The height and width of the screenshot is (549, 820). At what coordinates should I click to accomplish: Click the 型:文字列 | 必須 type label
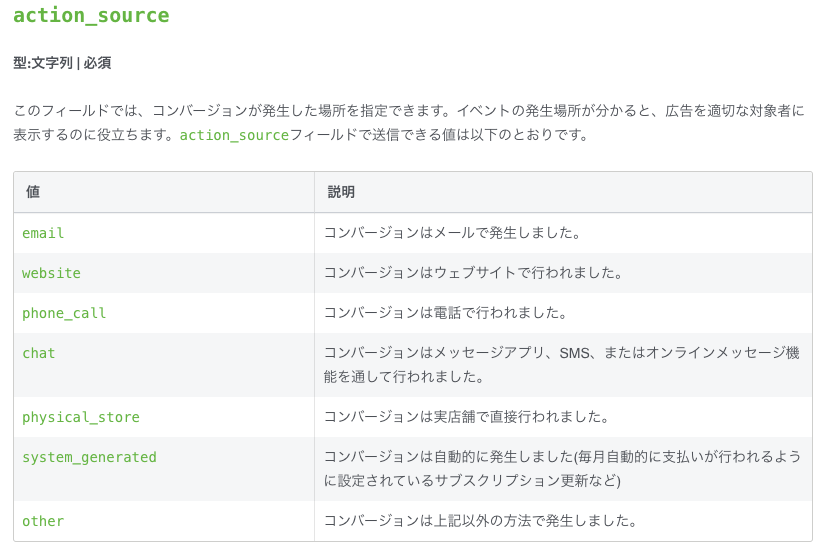pyautogui.click(x=62, y=63)
